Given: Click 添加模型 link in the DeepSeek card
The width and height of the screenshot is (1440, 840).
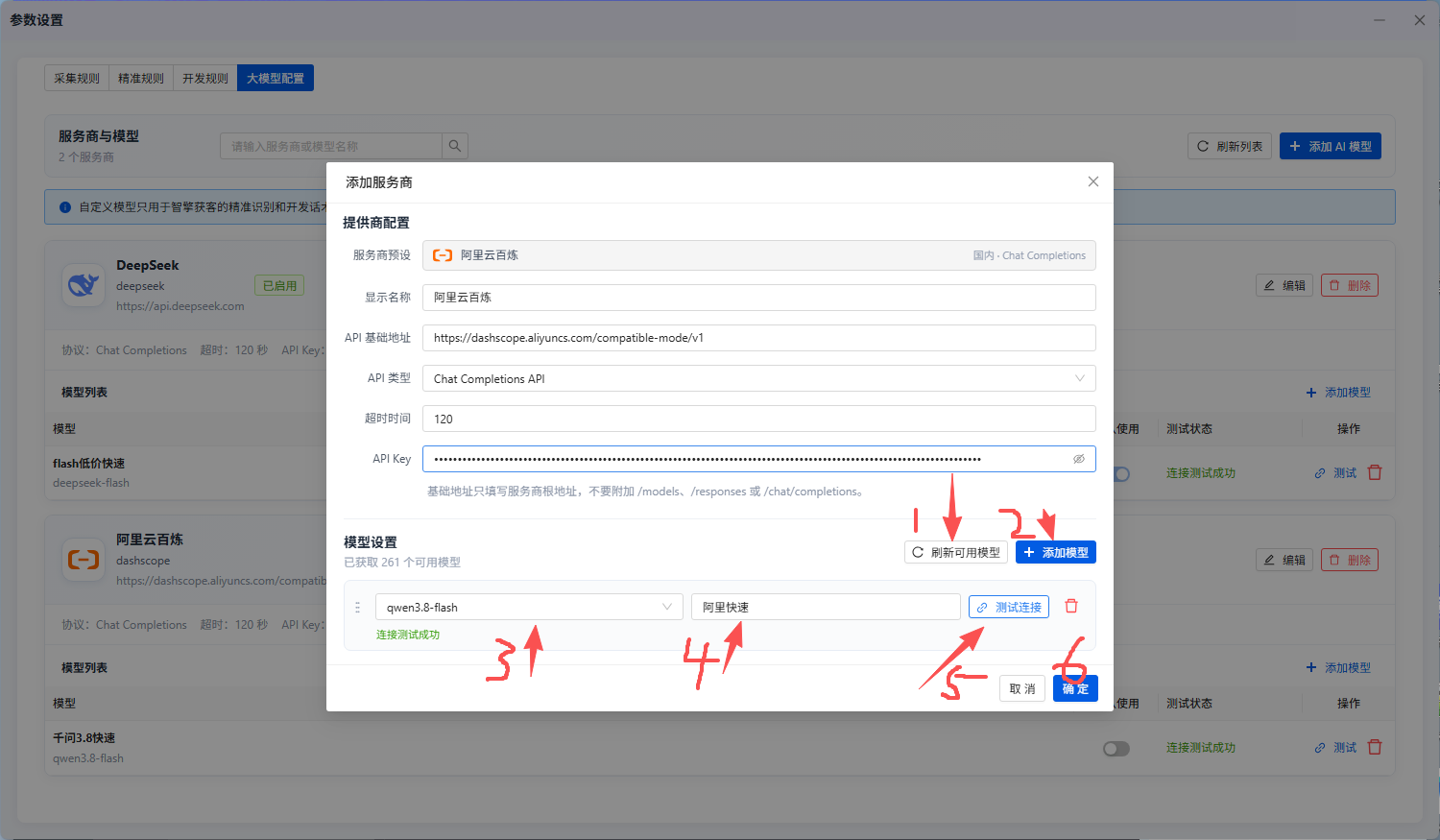Looking at the screenshot, I should 1338,392.
